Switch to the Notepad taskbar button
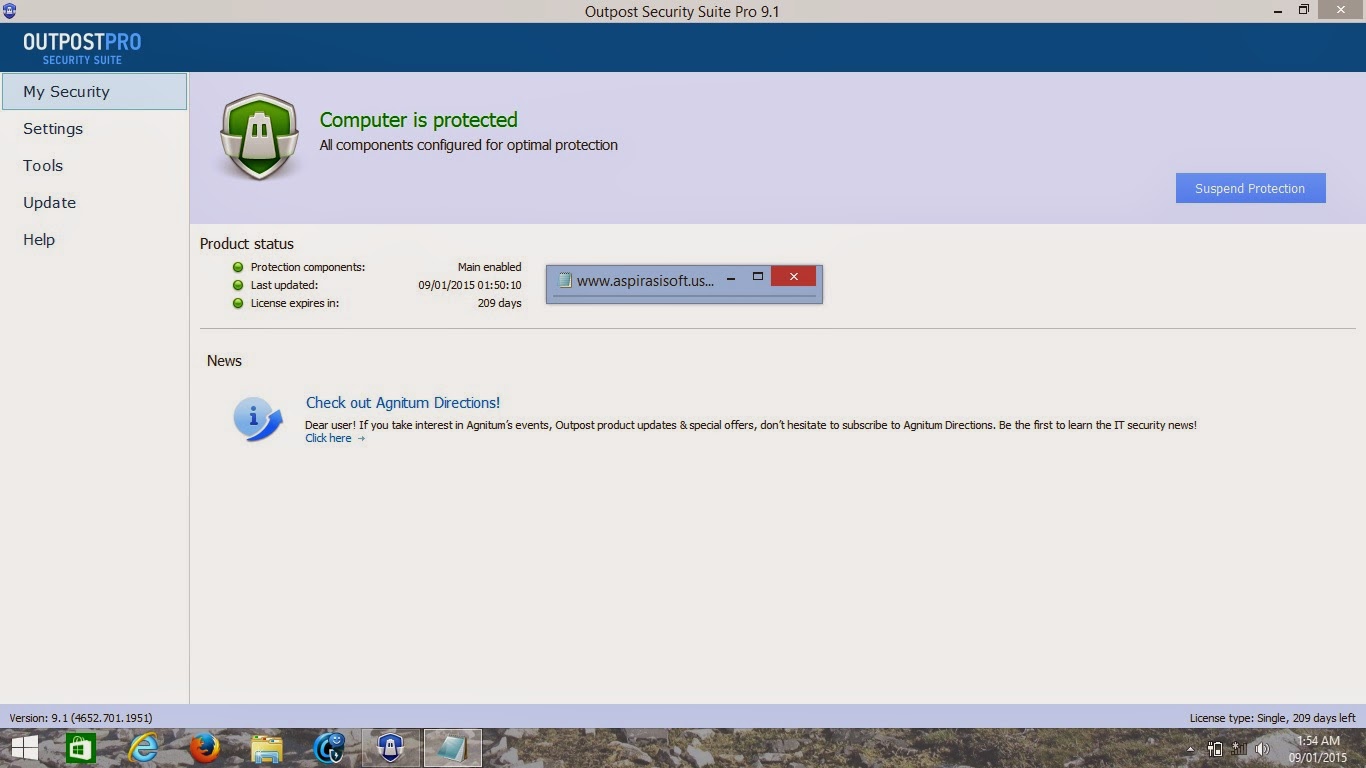Viewport: 1366px width, 768px height. coord(452,748)
